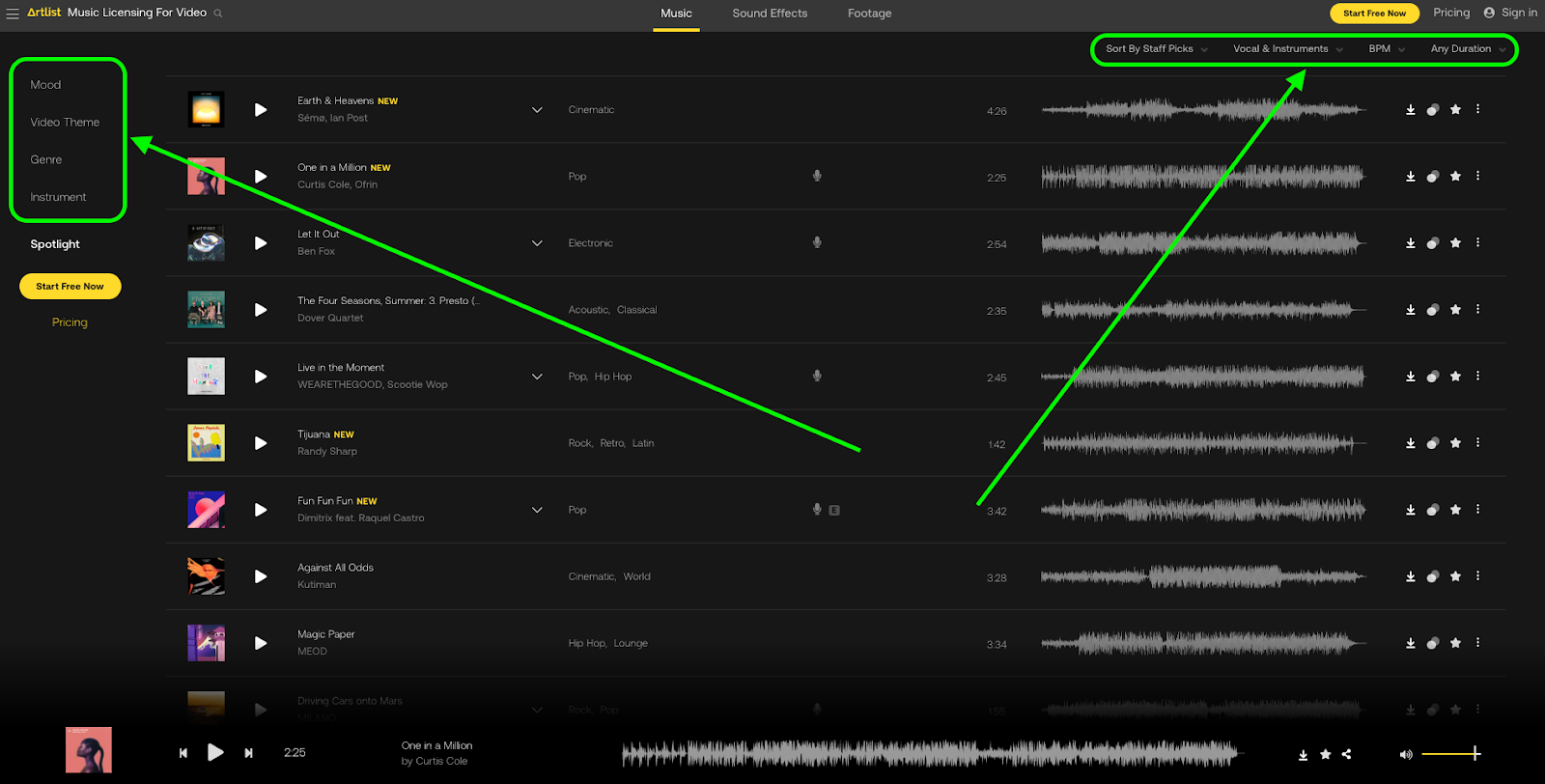Star the Against All Odds track
Screen dimensions: 1545x784
(1456, 575)
